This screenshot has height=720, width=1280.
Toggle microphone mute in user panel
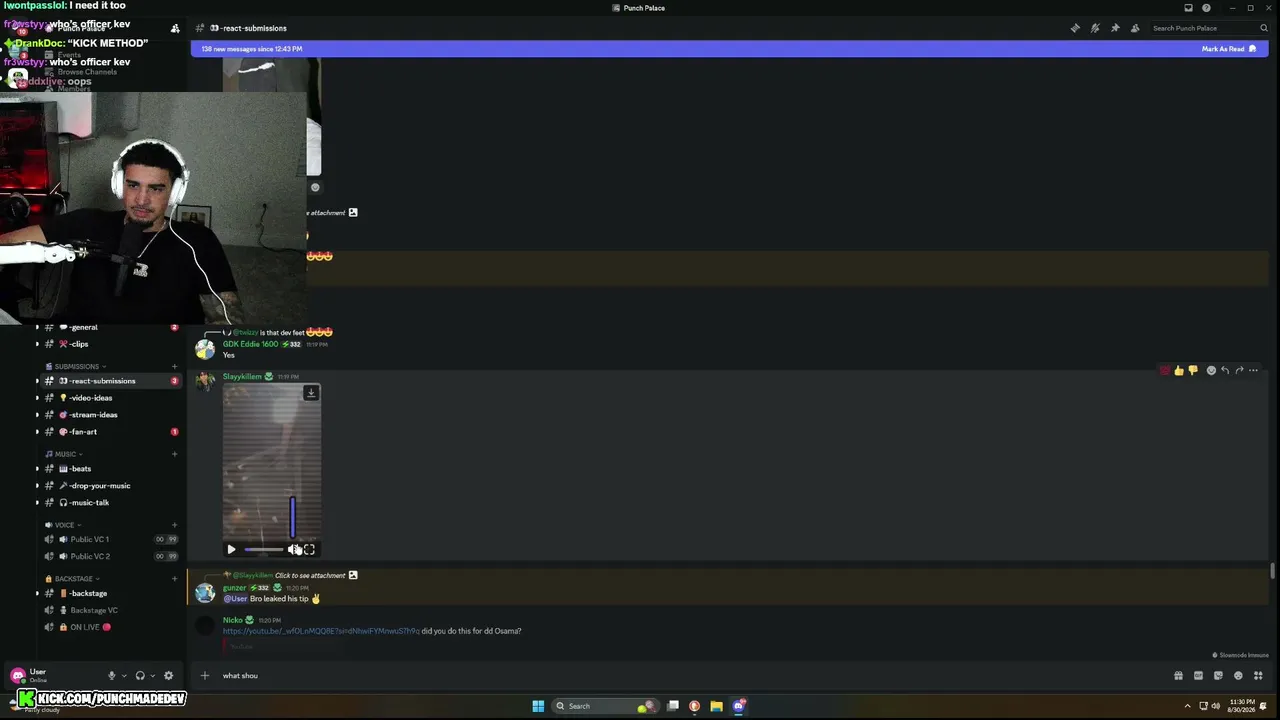click(x=112, y=676)
